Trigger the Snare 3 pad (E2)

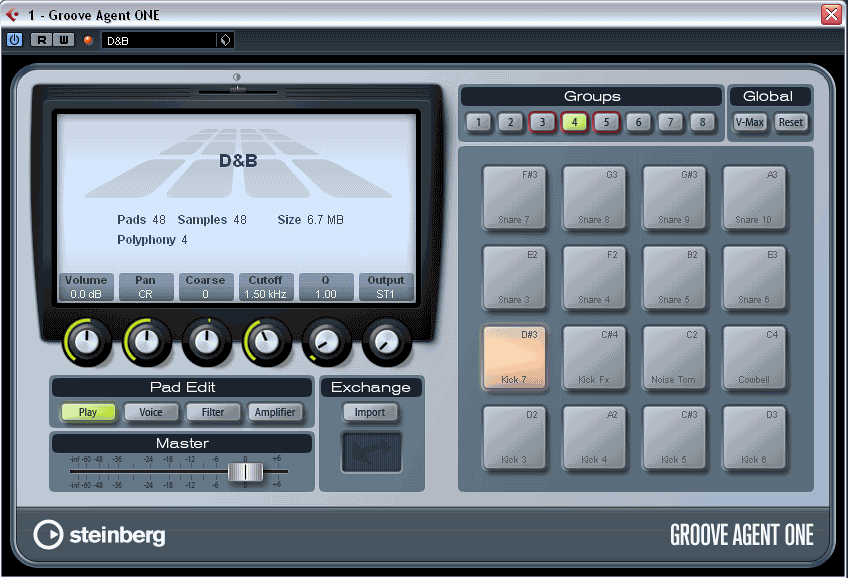click(514, 277)
